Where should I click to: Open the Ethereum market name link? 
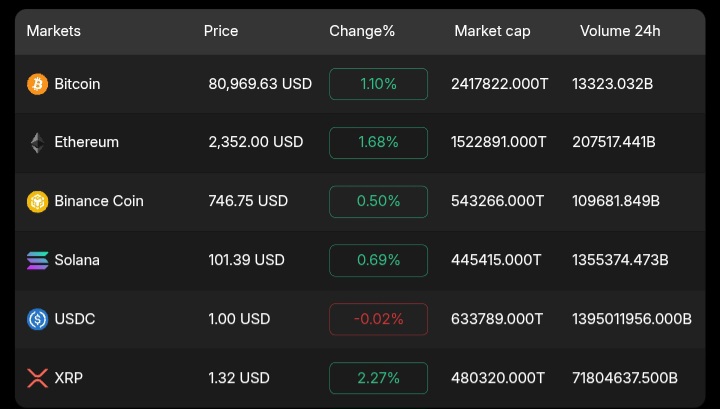pyautogui.click(x=86, y=142)
